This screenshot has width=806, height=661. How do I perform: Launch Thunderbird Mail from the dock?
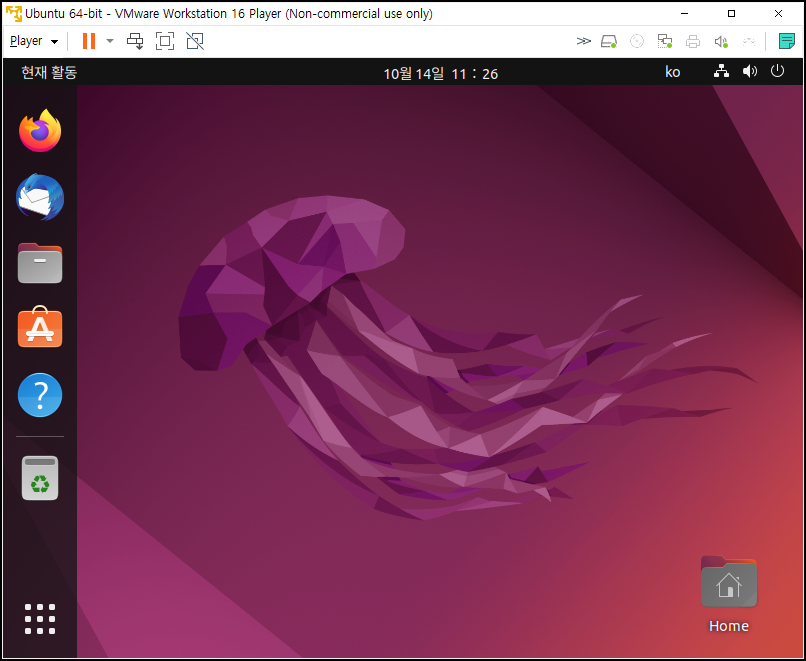click(40, 197)
